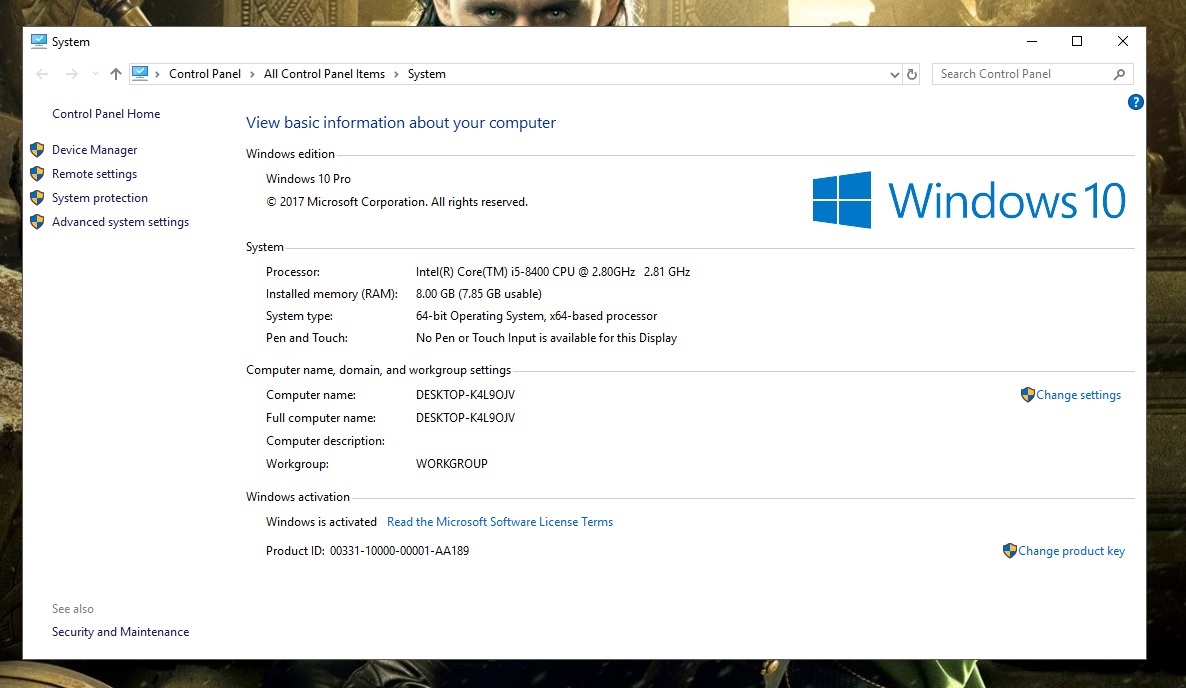Viewport: 1186px width, 688px height.
Task: Click the 64-bit Operating System value
Action: (536, 316)
